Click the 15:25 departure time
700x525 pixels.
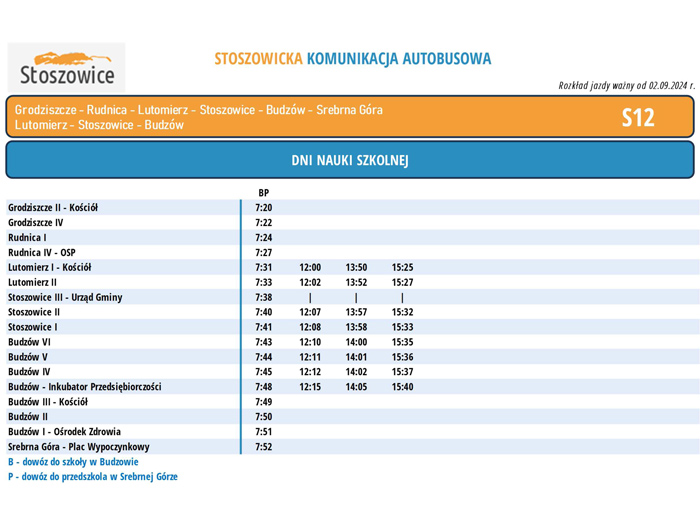[x=402, y=267]
